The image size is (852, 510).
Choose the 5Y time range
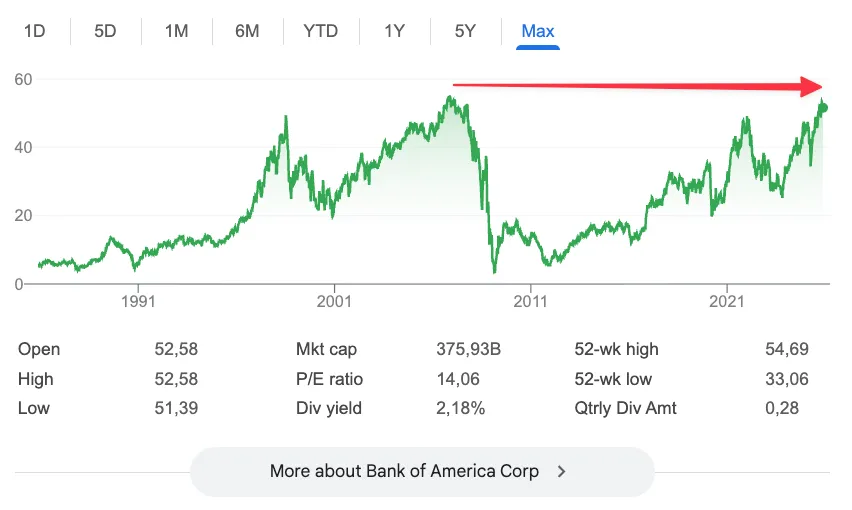point(465,31)
